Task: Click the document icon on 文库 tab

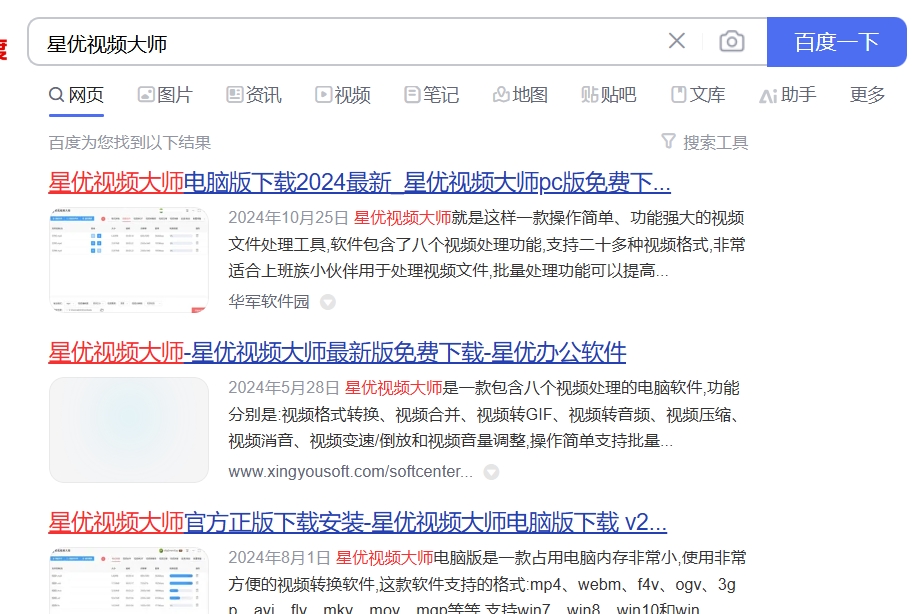Action: 679,94
